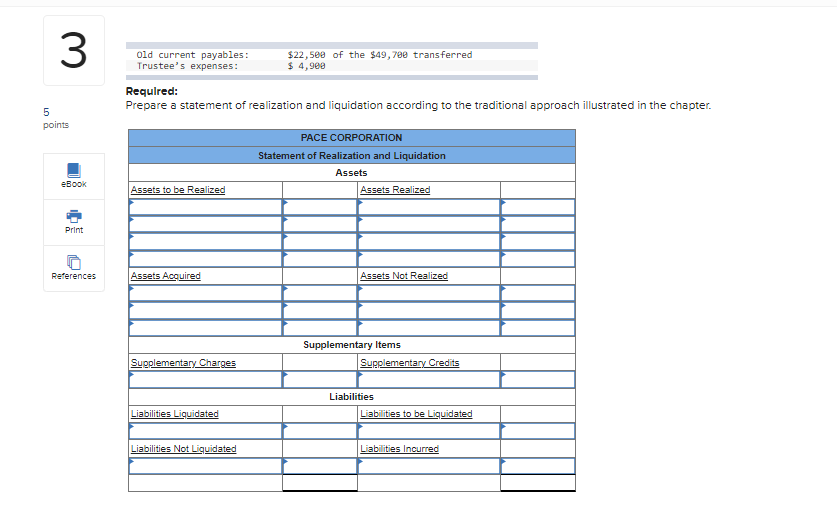Open dropdown cell under Liabilities Not Liquidated

205,466
